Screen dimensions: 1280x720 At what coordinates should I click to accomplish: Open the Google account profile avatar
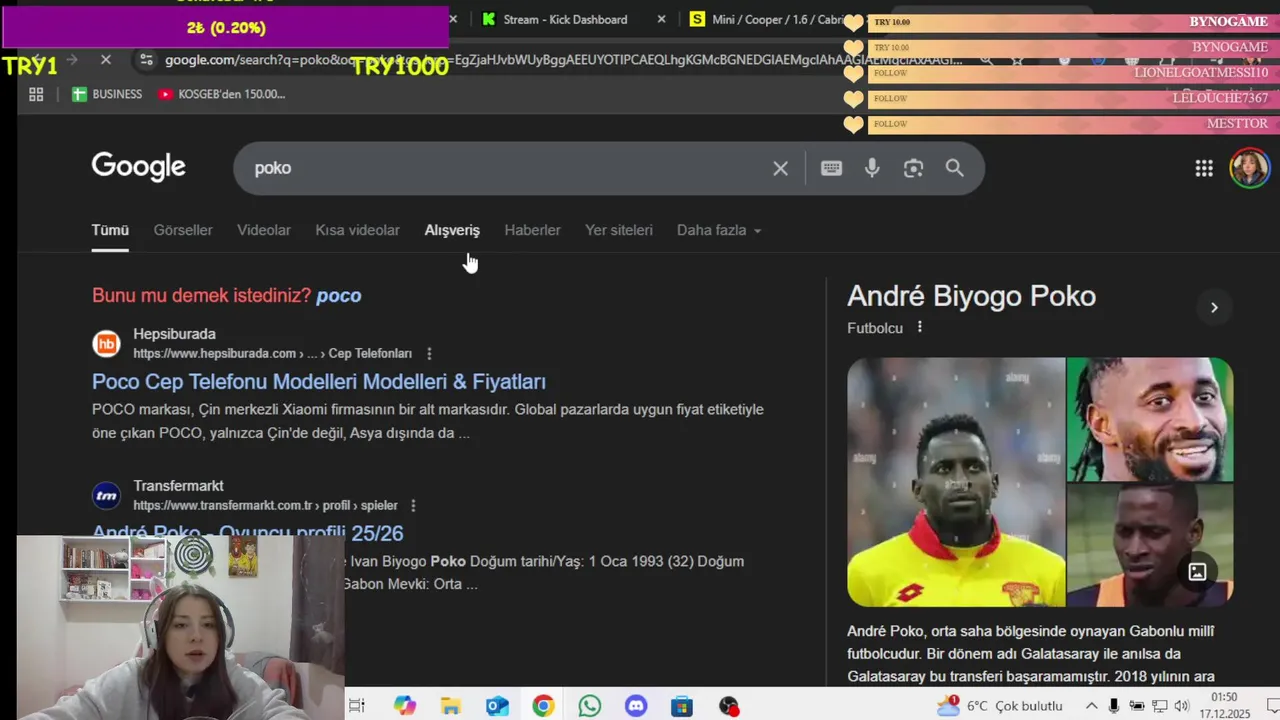(x=1249, y=168)
